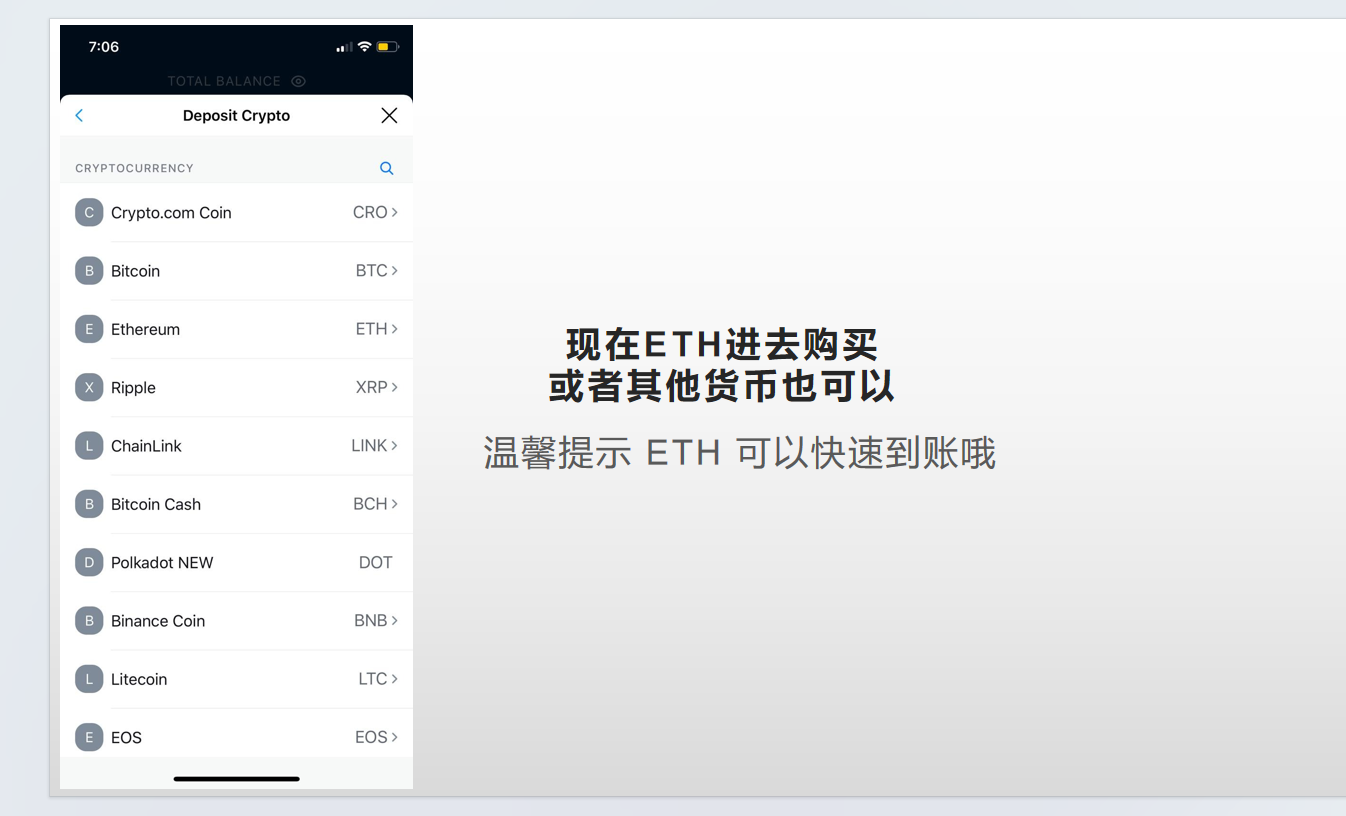This screenshot has height=816, width=1346.
Task: Tap the Ethereum 'E' coin icon
Action: pos(89,329)
